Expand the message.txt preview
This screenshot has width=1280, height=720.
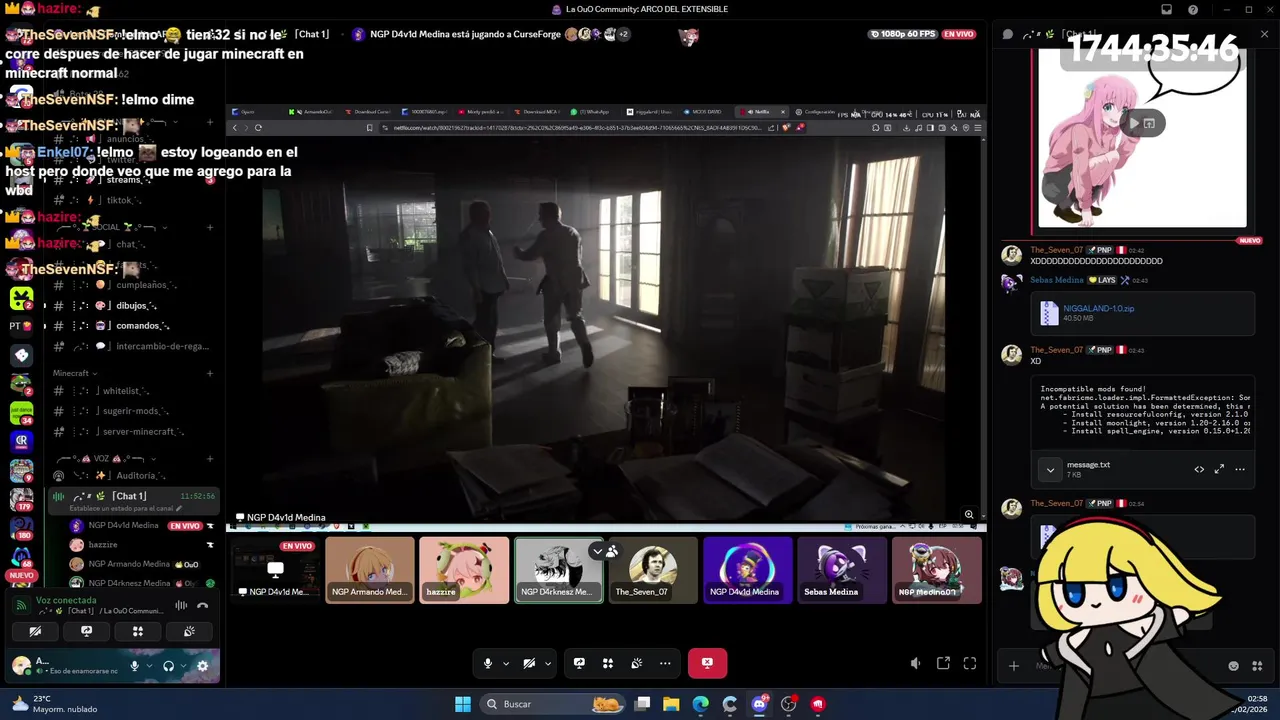coord(1050,469)
